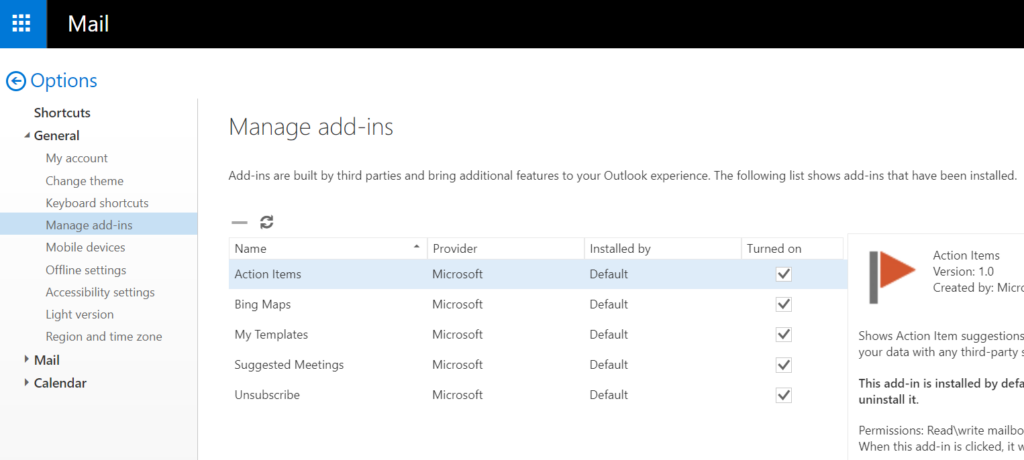Open My account settings
The width and height of the screenshot is (1024, 460).
76,158
